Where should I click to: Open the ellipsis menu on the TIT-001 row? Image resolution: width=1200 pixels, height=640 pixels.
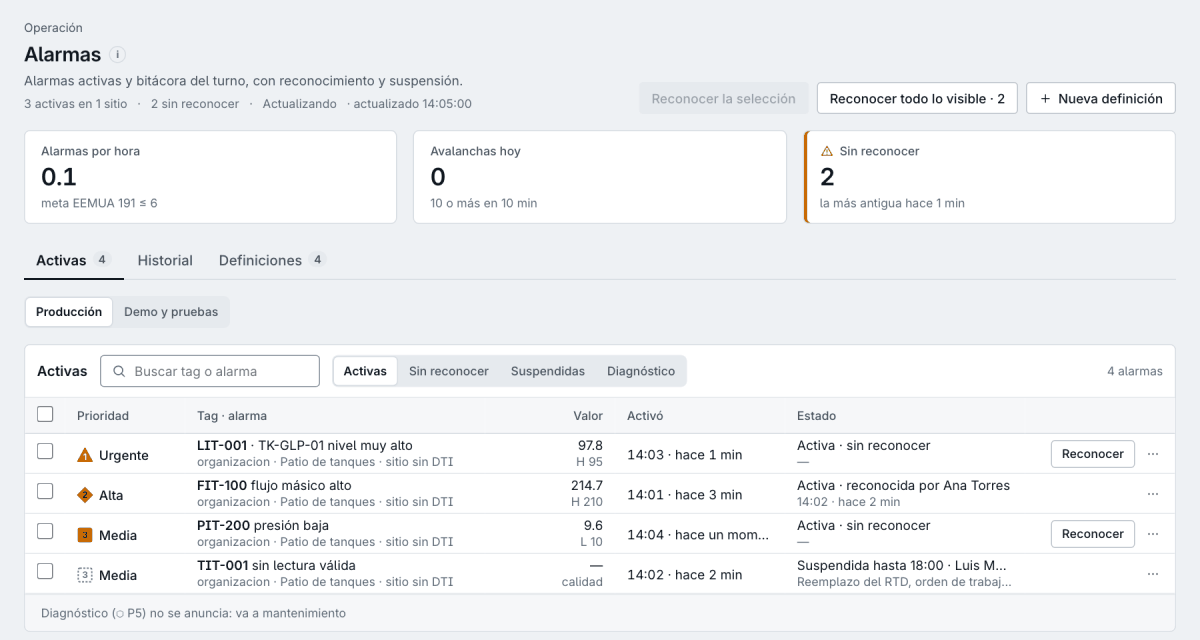pyautogui.click(x=1153, y=574)
